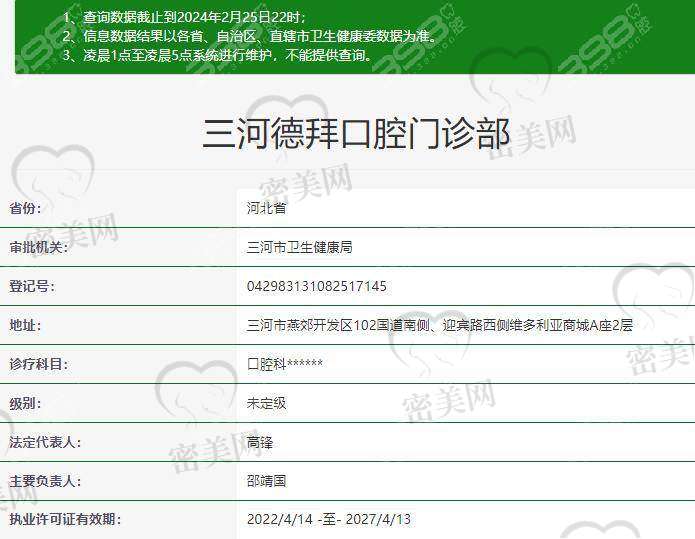Click the 诊疗科目 row label
This screenshot has width=695, height=539.
(39, 364)
